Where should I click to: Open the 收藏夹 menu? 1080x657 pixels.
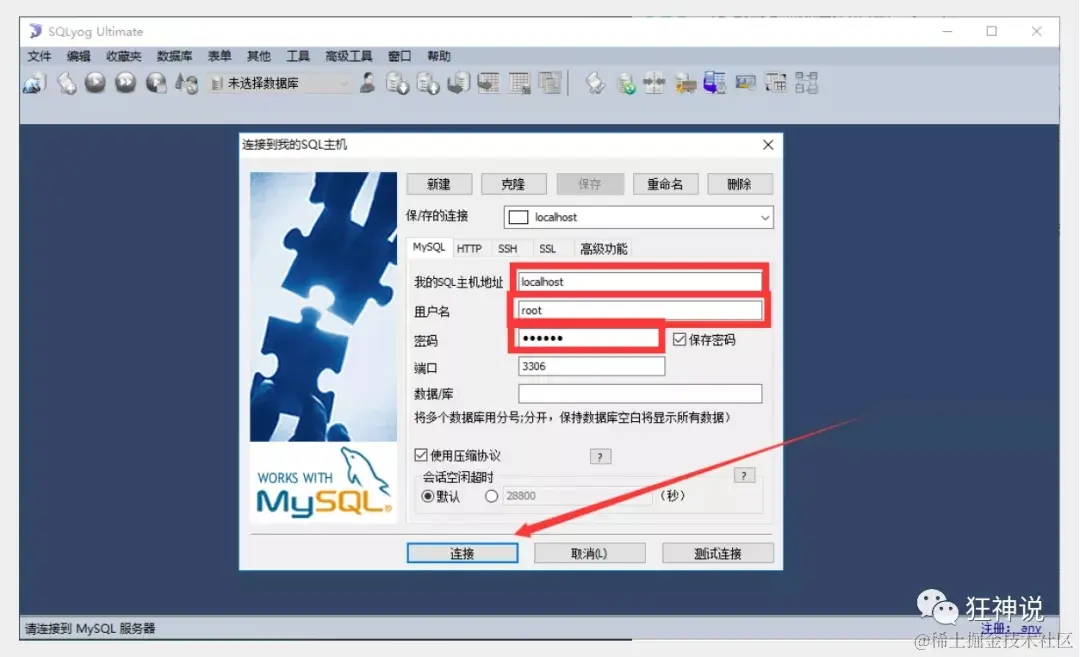[x=123, y=56]
